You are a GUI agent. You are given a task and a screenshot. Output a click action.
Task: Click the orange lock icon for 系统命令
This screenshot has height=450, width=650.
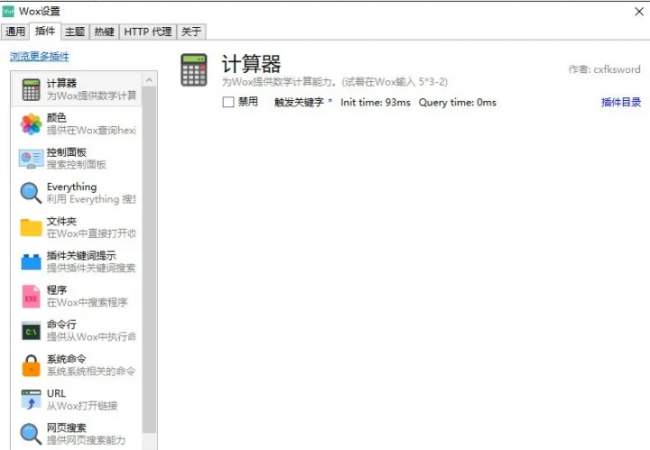click(x=31, y=365)
